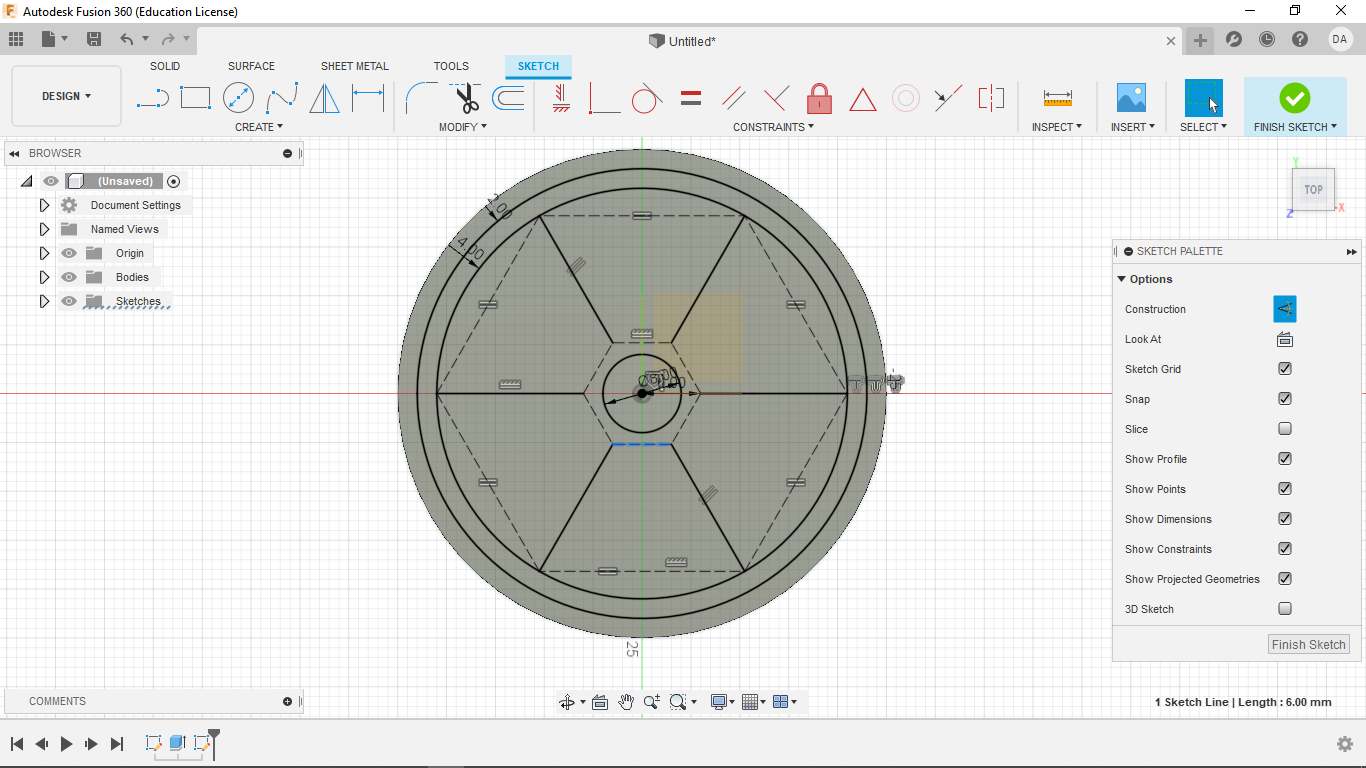Choose the Mirror sketch tool
Screen dimensions: 1366x768
324,98
